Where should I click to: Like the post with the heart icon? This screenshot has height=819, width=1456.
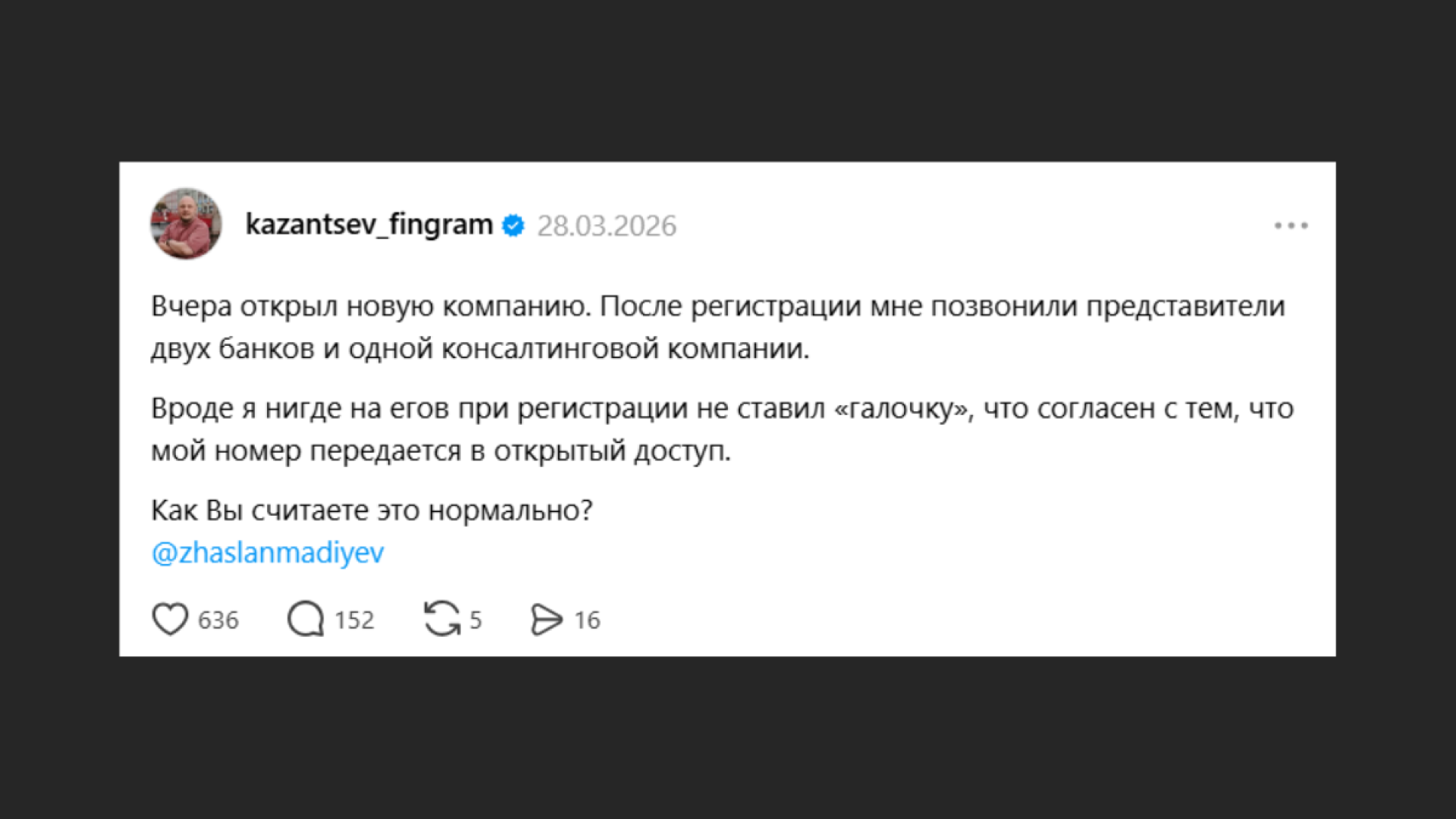point(170,619)
